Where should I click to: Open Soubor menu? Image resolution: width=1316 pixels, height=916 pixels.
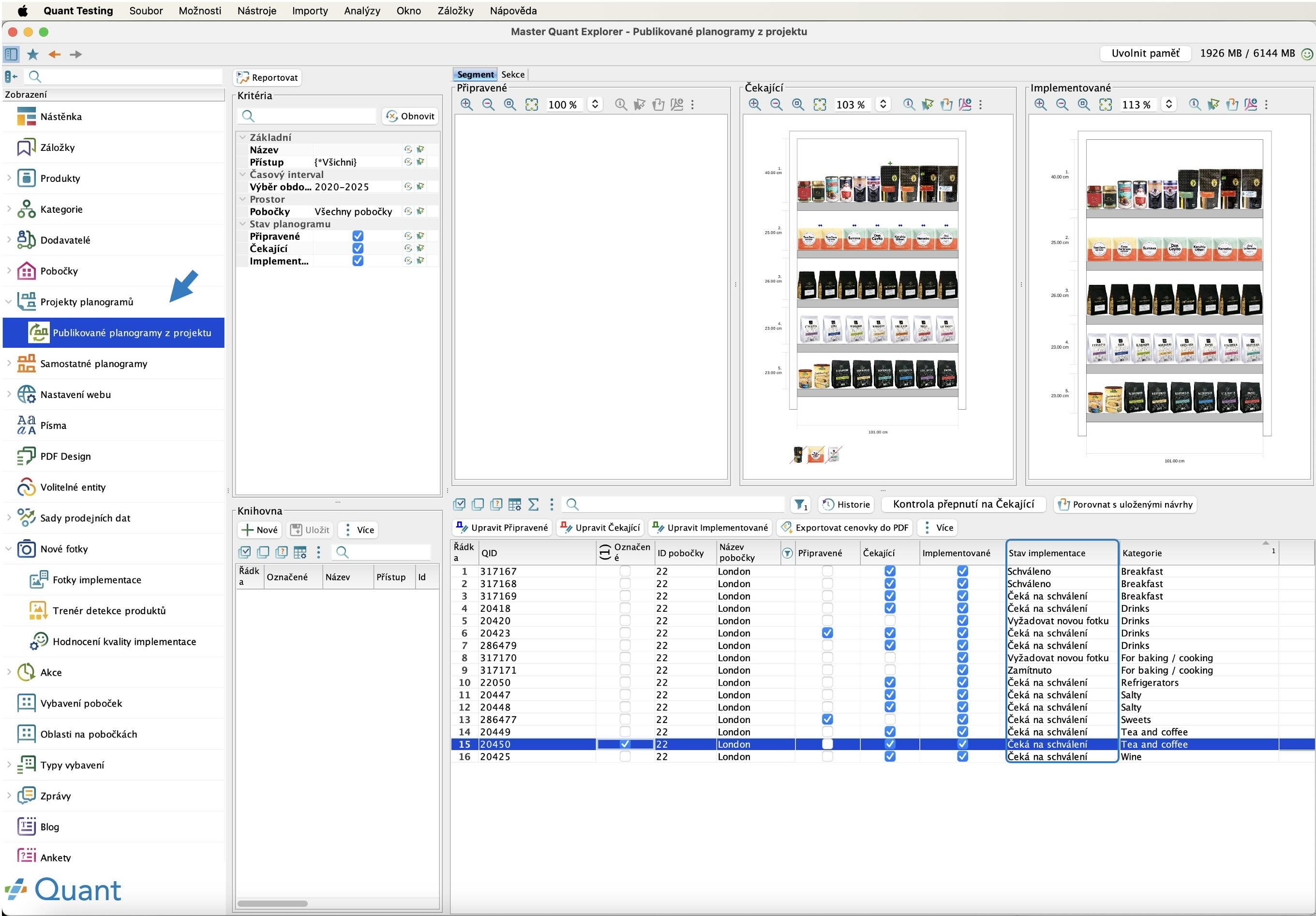pyautogui.click(x=146, y=11)
